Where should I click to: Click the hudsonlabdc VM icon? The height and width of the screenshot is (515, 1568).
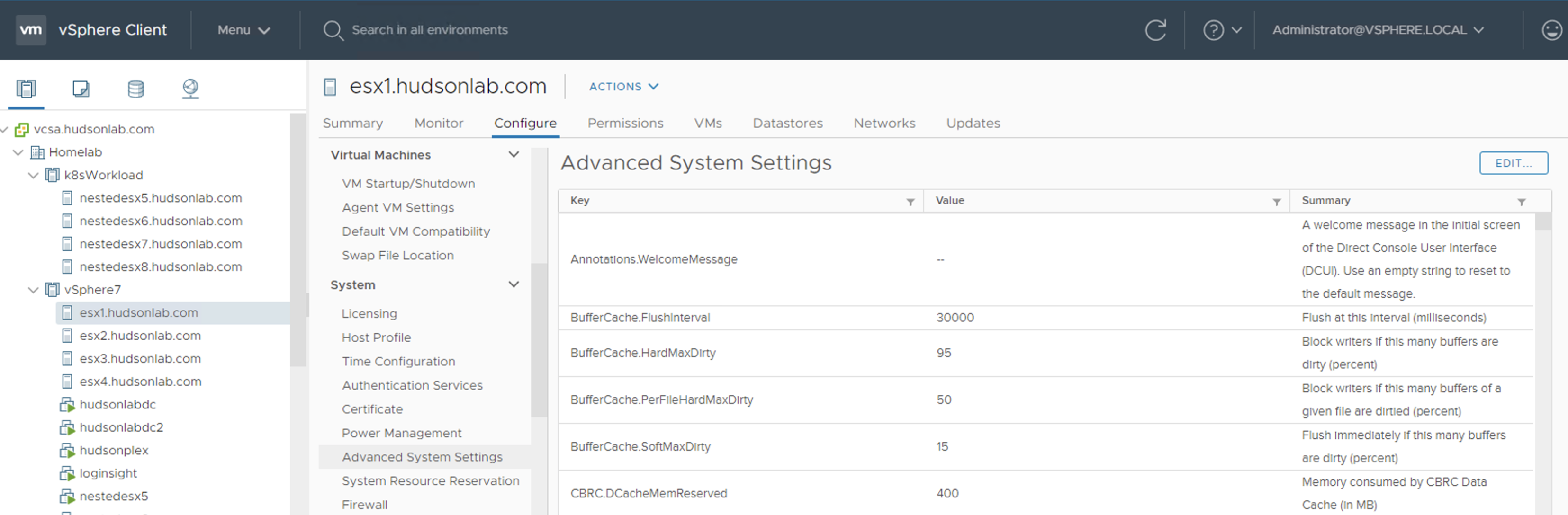tap(67, 405)
